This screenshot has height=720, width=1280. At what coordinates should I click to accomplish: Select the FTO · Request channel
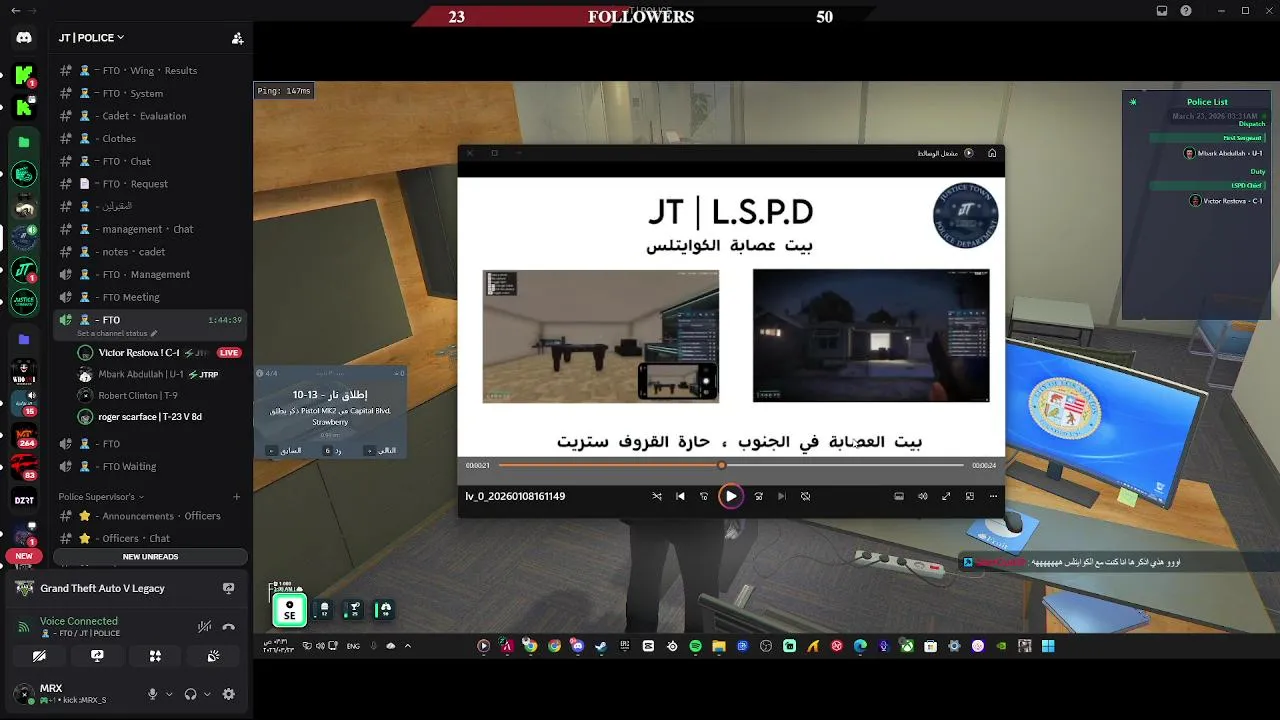click(150, 184)
